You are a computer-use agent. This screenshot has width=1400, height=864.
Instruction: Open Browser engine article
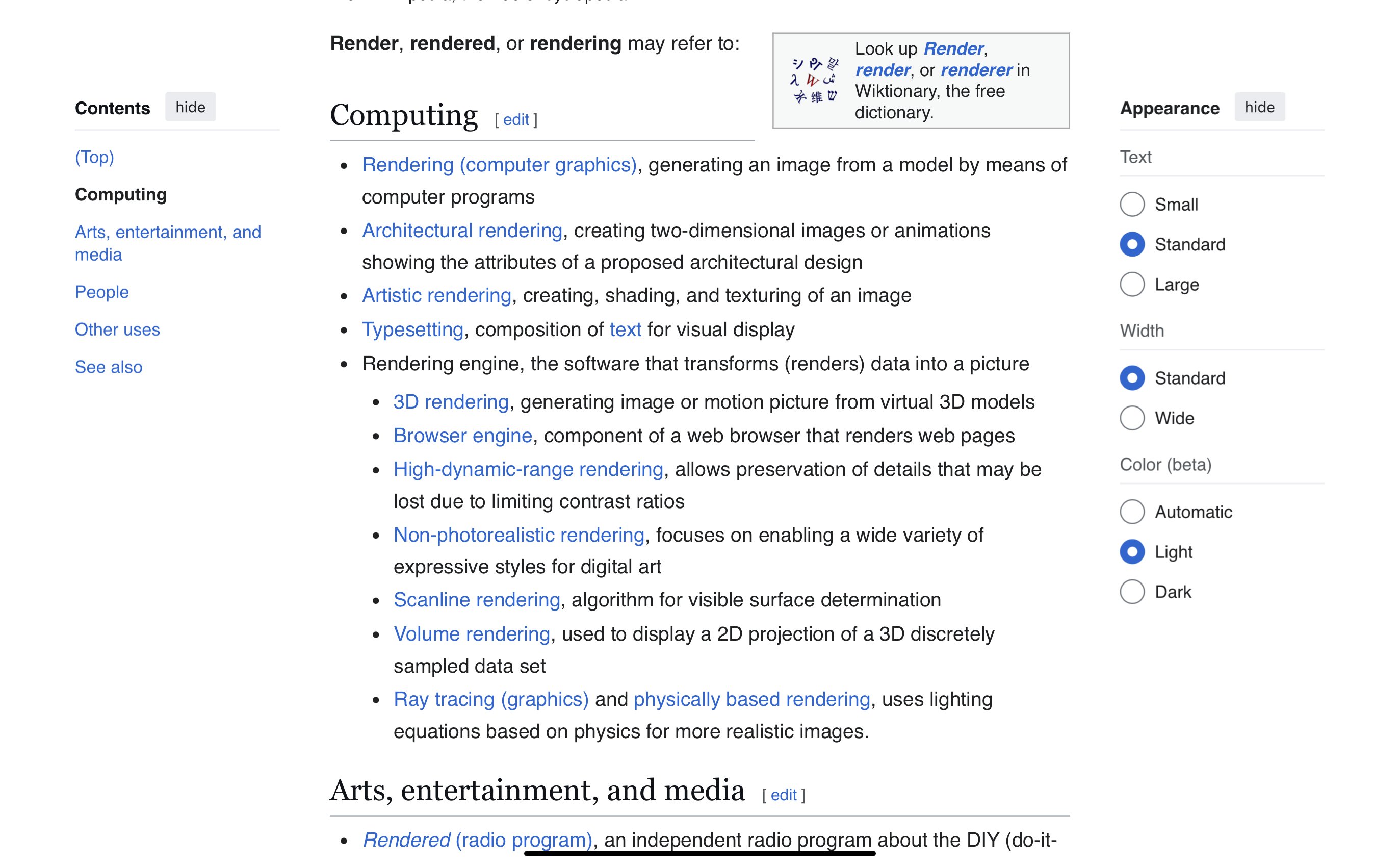pyautogui.click(x=462, y=436)
